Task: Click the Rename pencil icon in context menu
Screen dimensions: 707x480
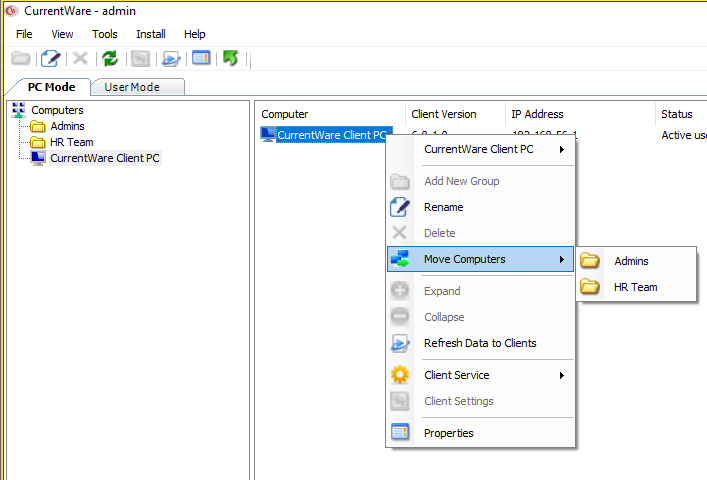Action: 399,207
